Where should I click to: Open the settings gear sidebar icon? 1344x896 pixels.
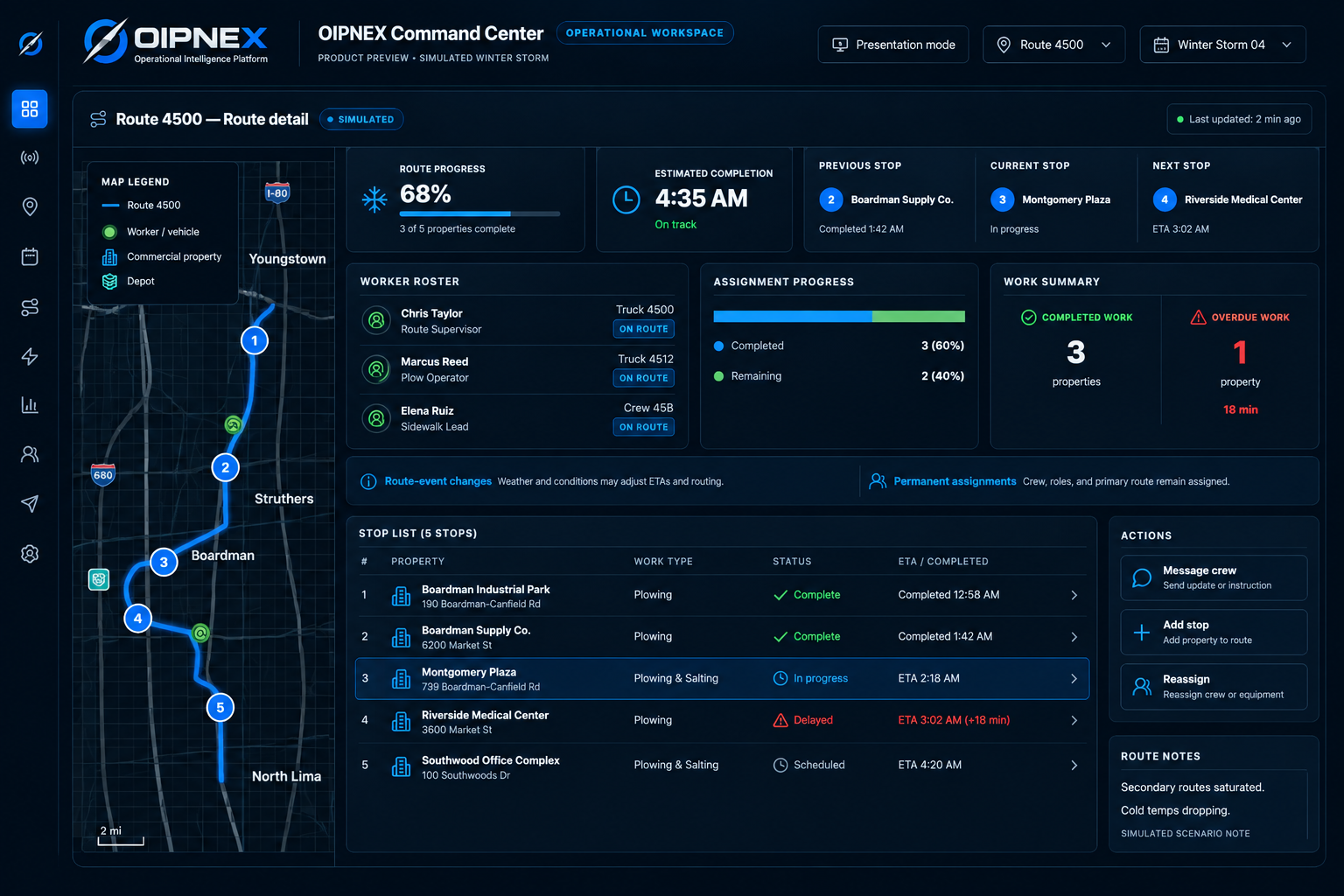coord(30,554)
